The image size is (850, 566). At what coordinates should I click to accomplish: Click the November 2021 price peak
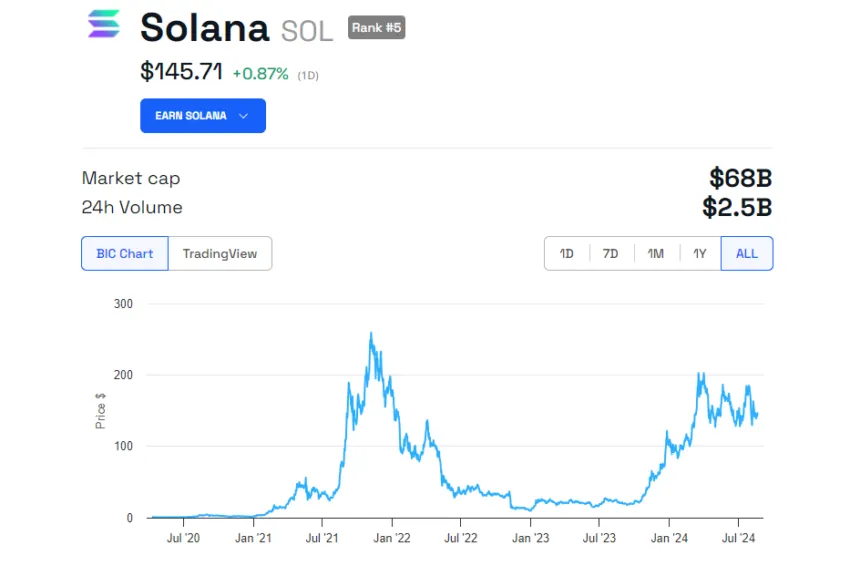point(371,334)
